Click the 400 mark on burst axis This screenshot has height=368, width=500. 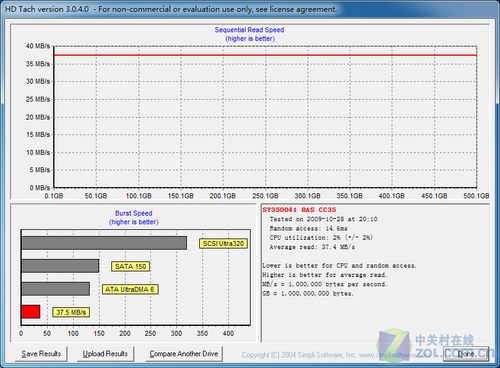[x=228, y=333]
